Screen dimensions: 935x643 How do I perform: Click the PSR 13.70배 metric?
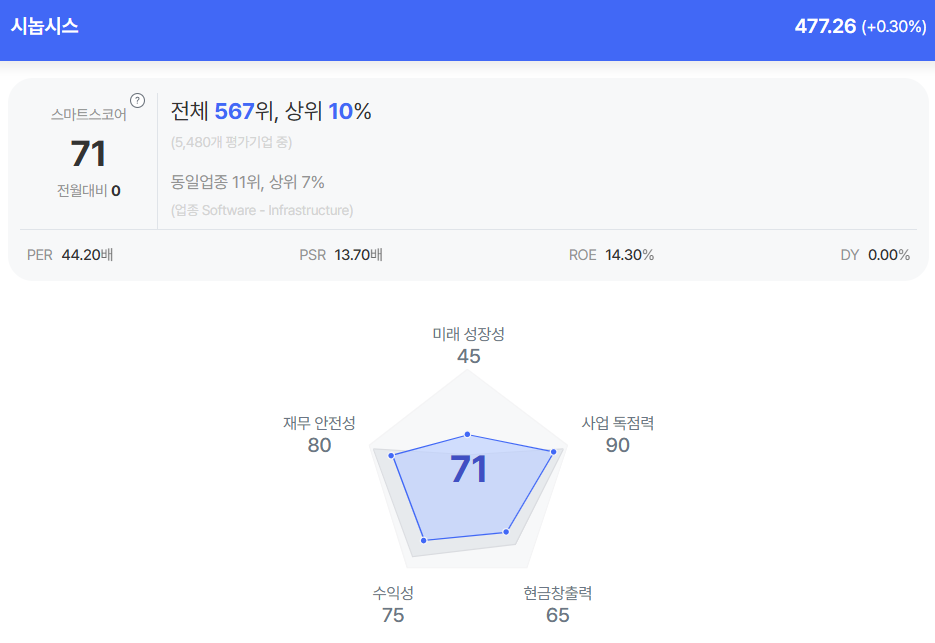(x=341, y=255)
